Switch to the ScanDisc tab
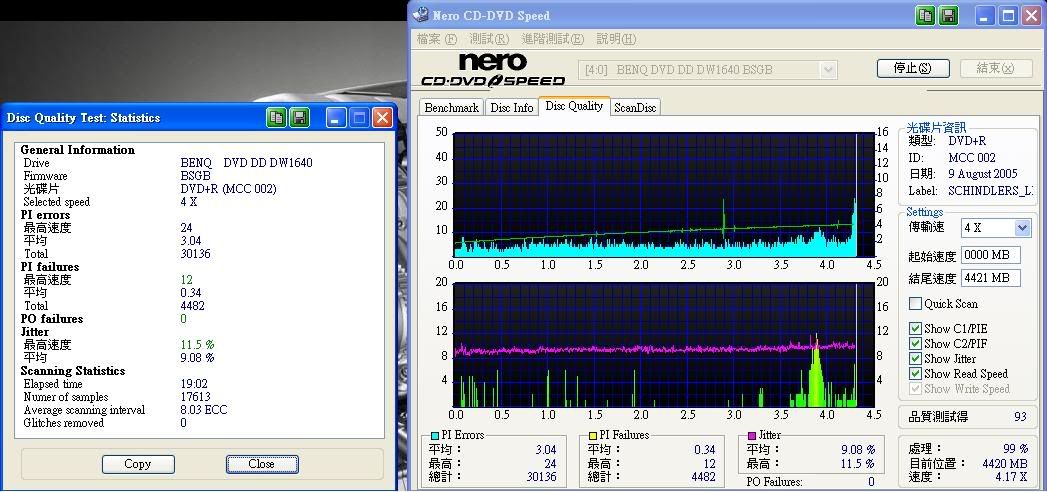Screen dimensions: 1047x492 (x=635, y=107)
